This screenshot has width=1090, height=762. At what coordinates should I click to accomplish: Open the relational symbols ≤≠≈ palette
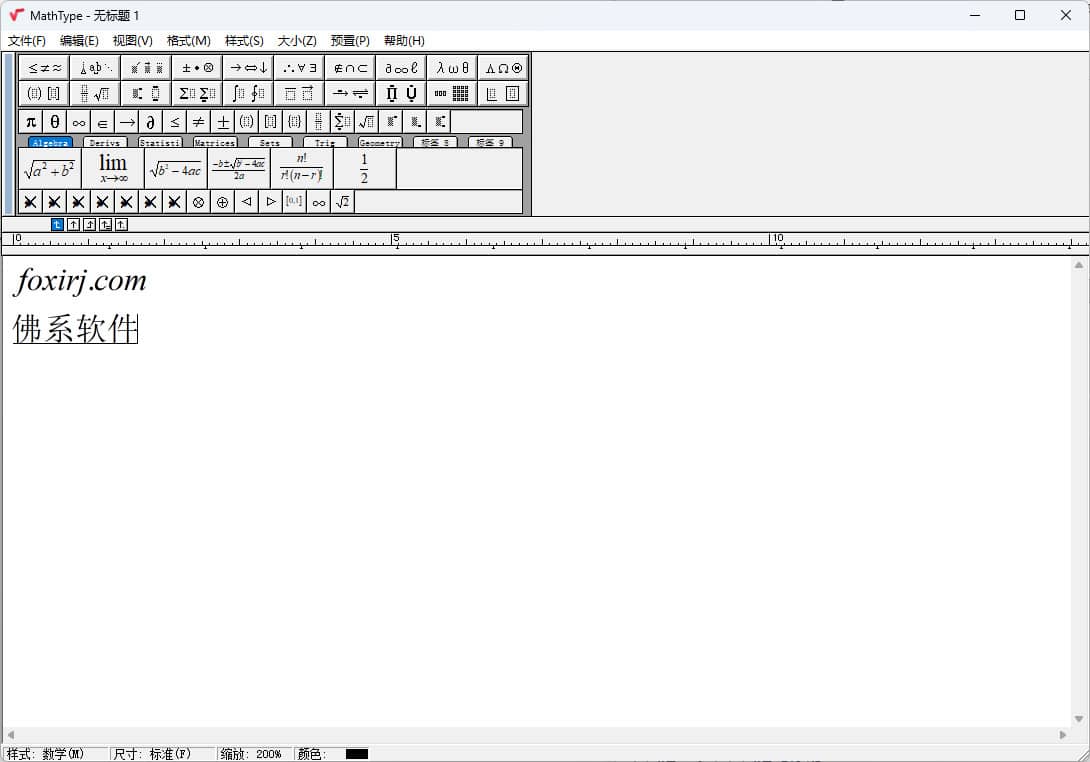[x=44, y=67]
